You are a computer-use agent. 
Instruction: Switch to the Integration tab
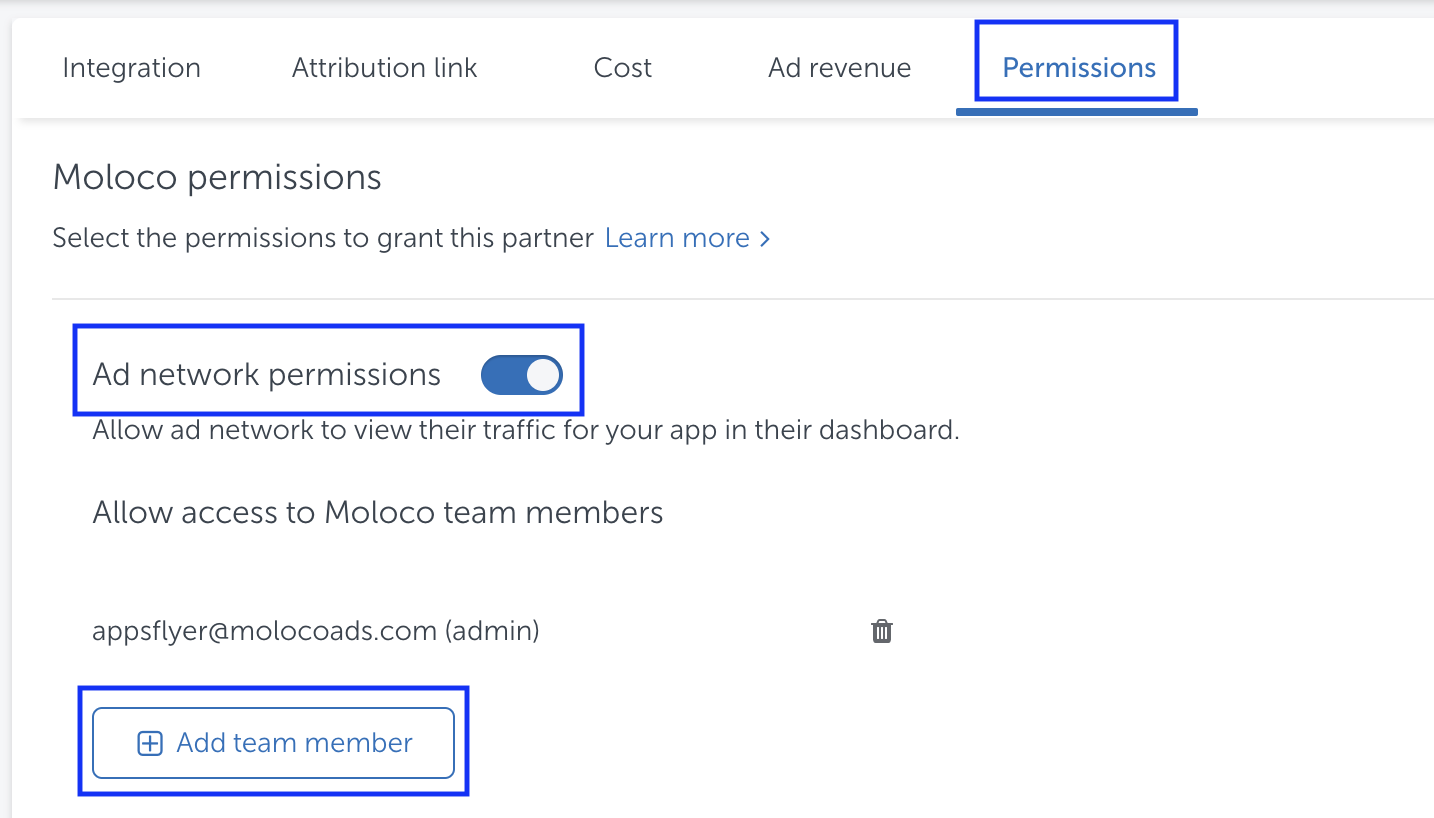coord(131,68)
